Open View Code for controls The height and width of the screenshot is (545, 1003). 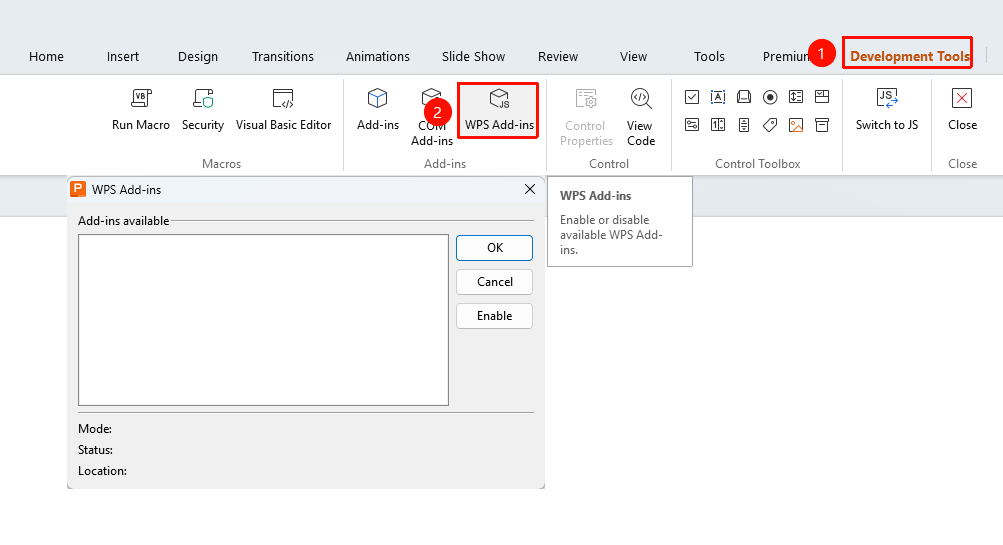coord(640,117)
